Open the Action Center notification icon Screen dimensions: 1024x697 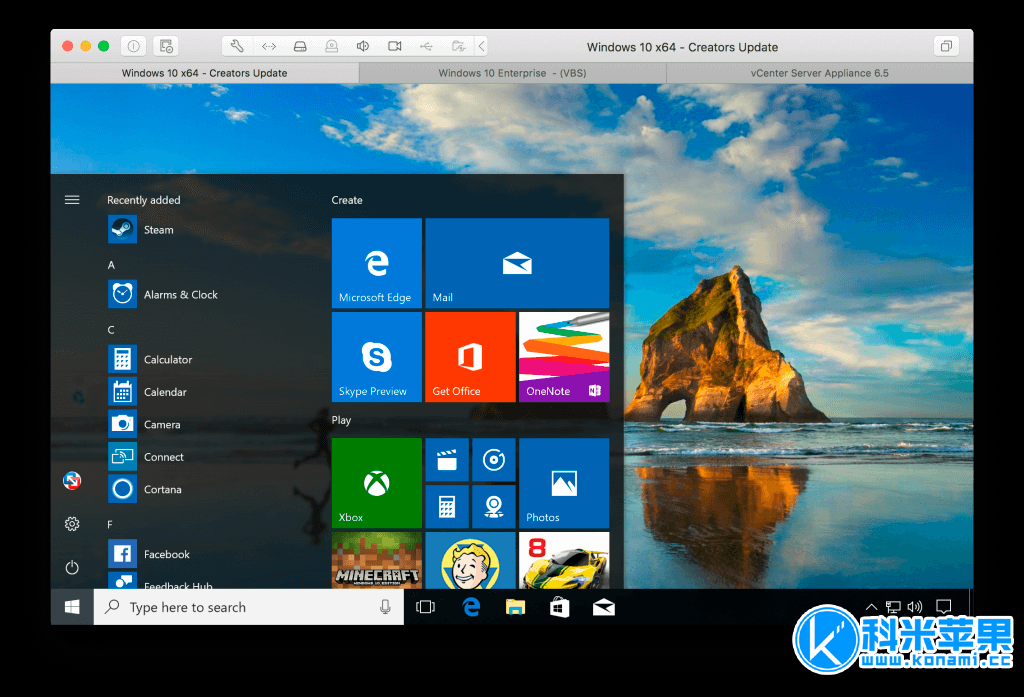pyautogui.click(x=943, y=607)
